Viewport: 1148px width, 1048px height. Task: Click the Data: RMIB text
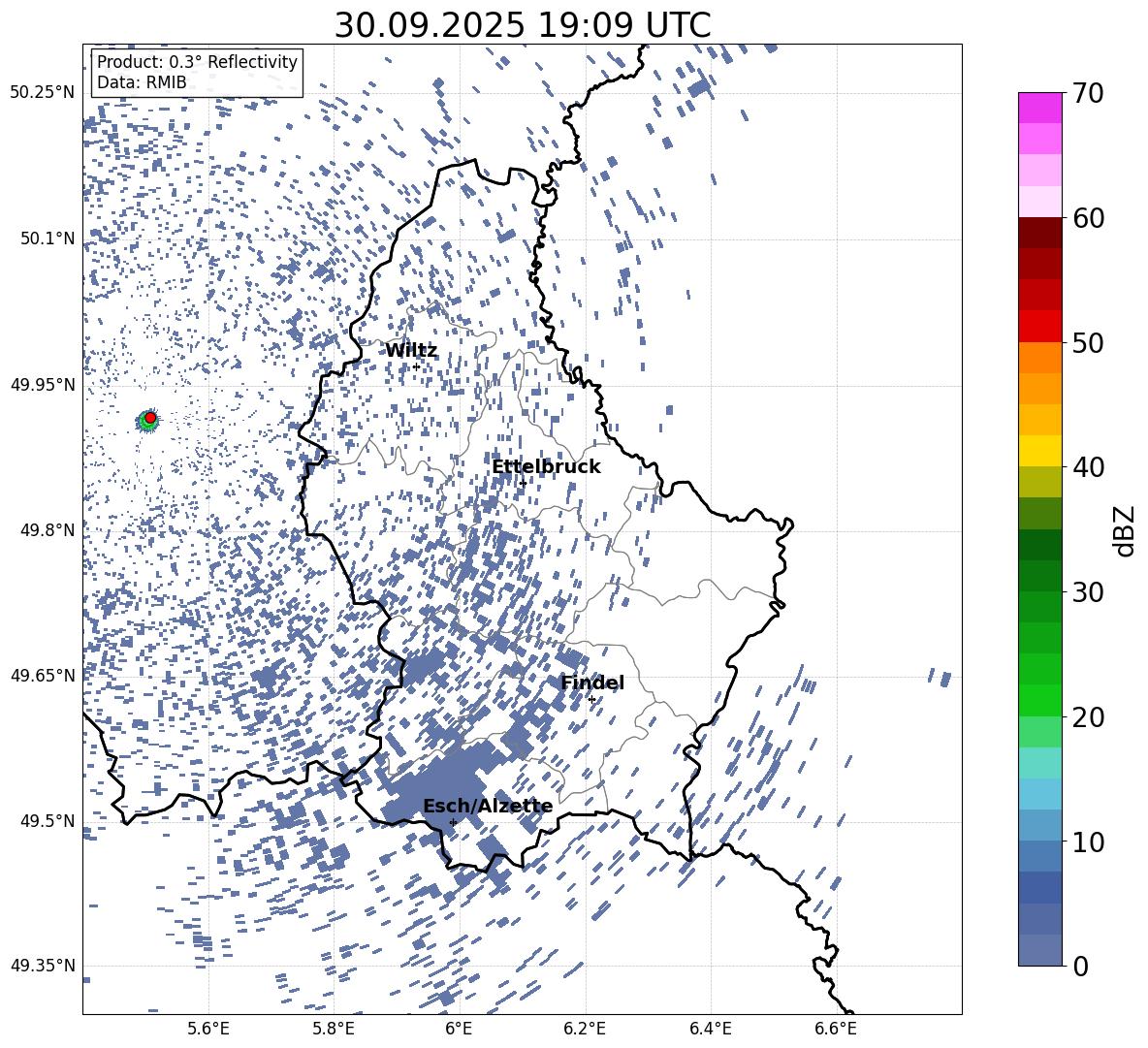(x=142, y=82)
